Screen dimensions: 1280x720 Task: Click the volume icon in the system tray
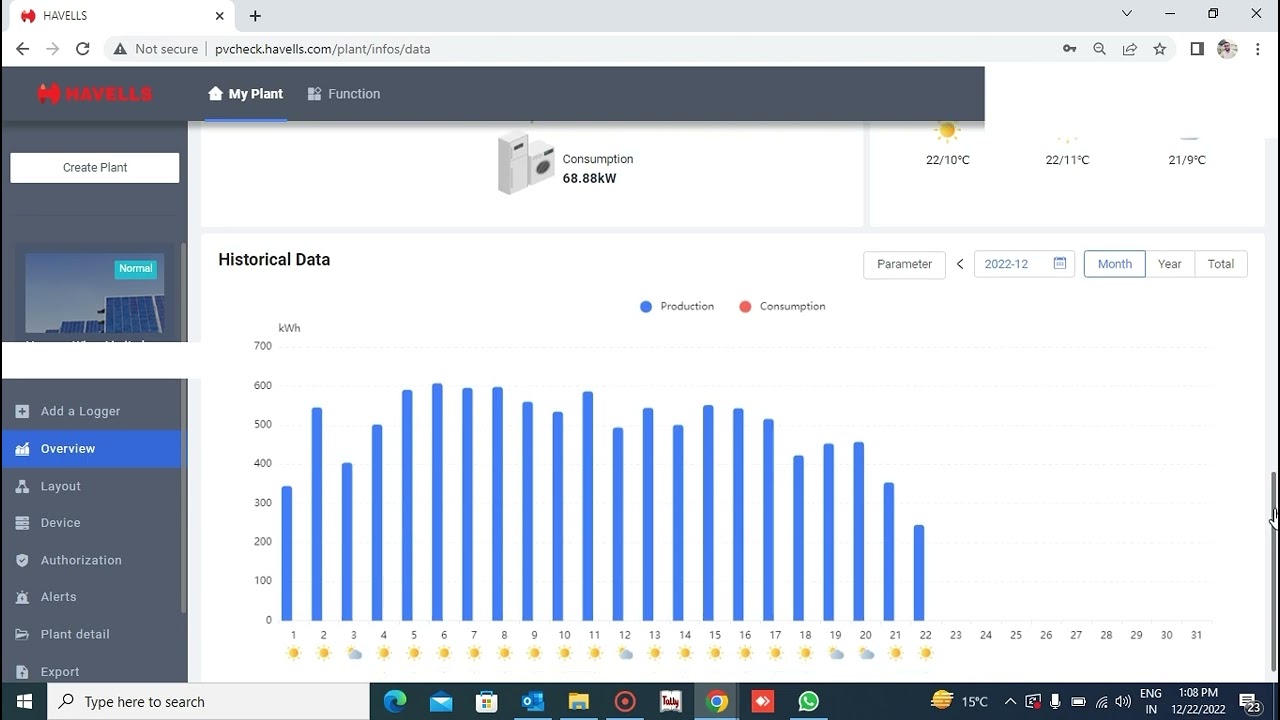1123,701
